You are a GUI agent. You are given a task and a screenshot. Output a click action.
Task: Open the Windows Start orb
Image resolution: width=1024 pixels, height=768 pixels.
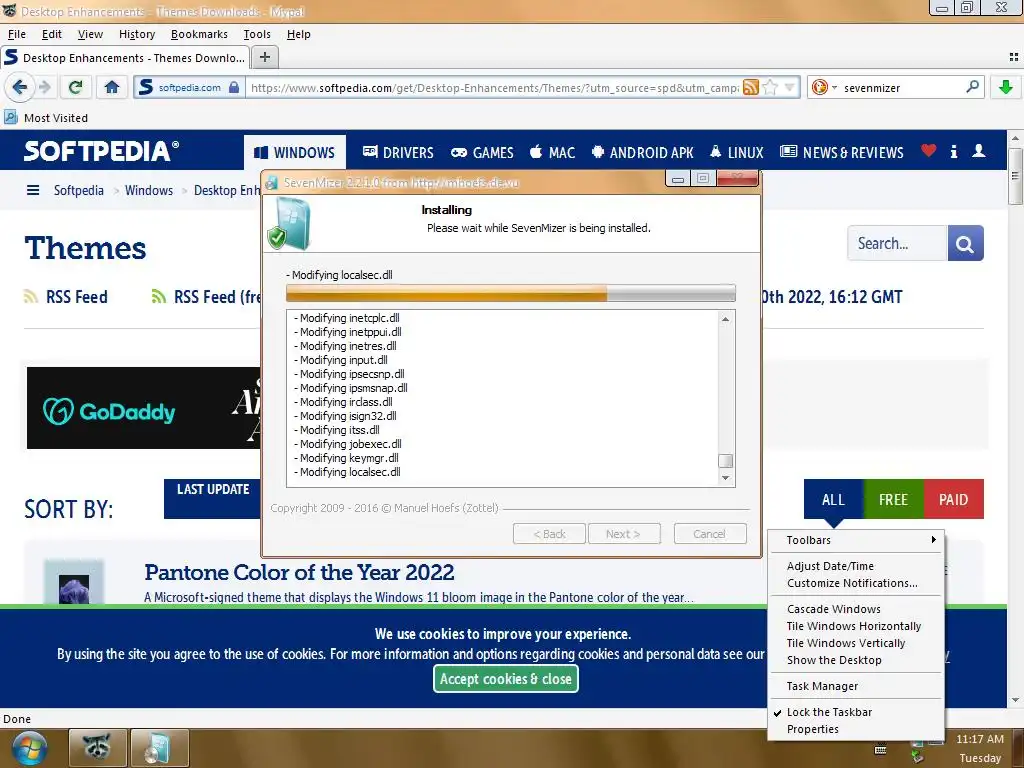[x=29, y=747]
